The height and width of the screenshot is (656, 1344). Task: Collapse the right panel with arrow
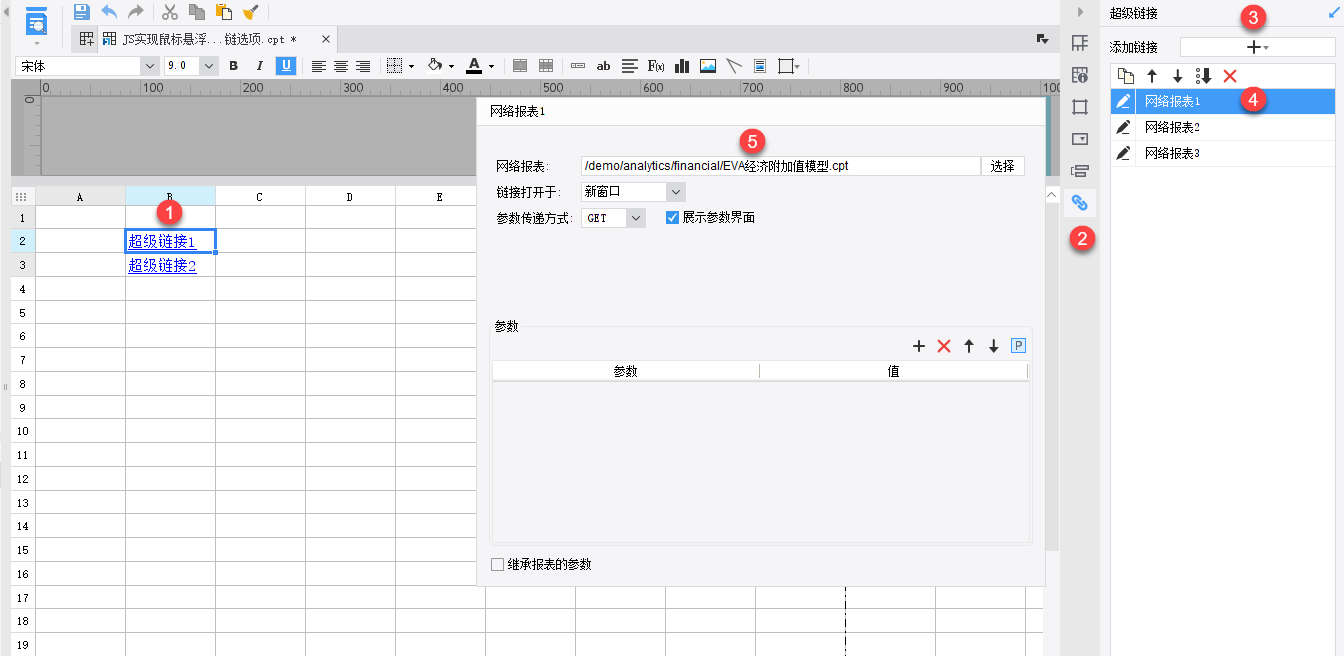point(1080,12)
